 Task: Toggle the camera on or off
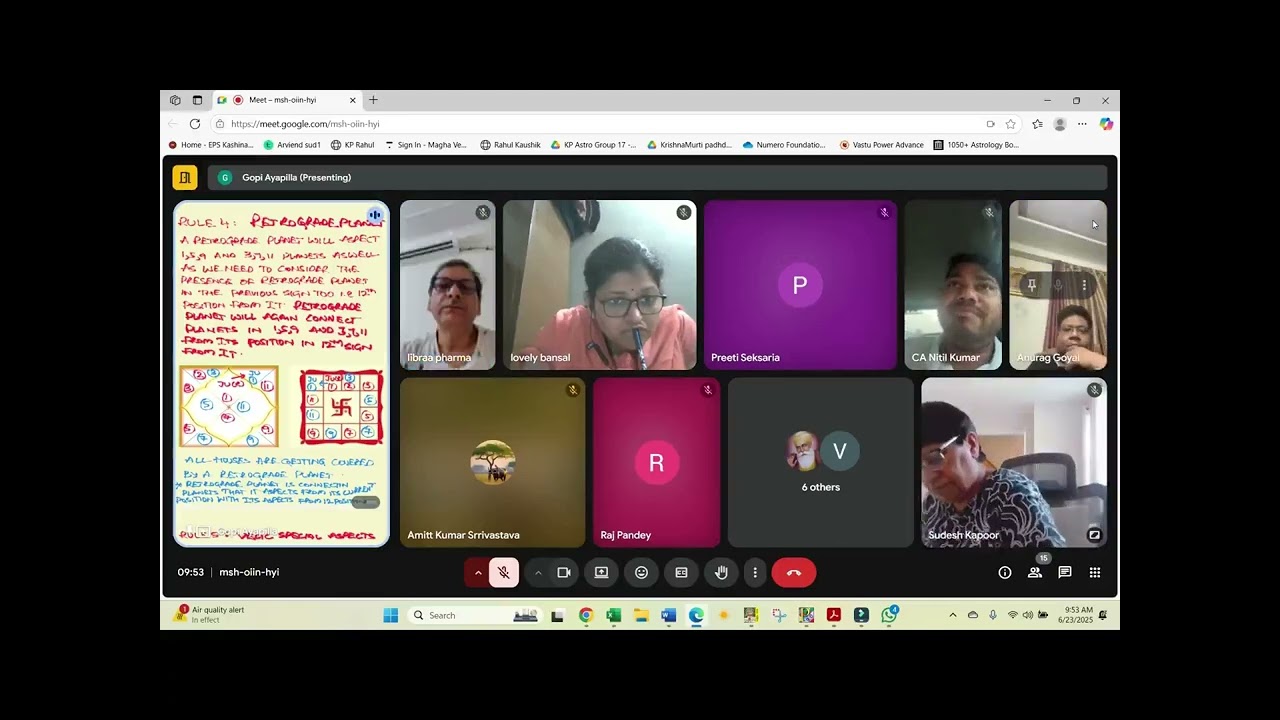click(x=564, y=573)
